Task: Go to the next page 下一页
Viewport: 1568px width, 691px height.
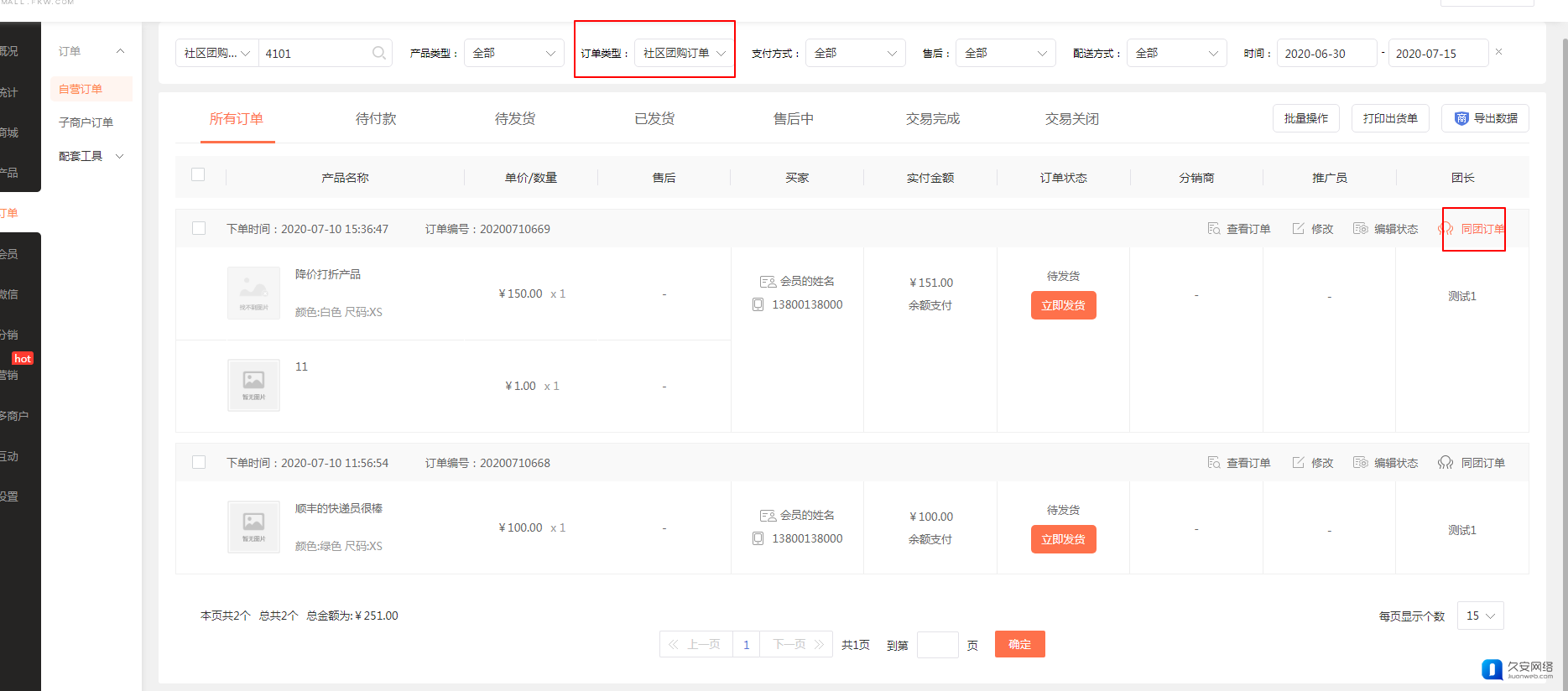Action: [x=797, y=644]
